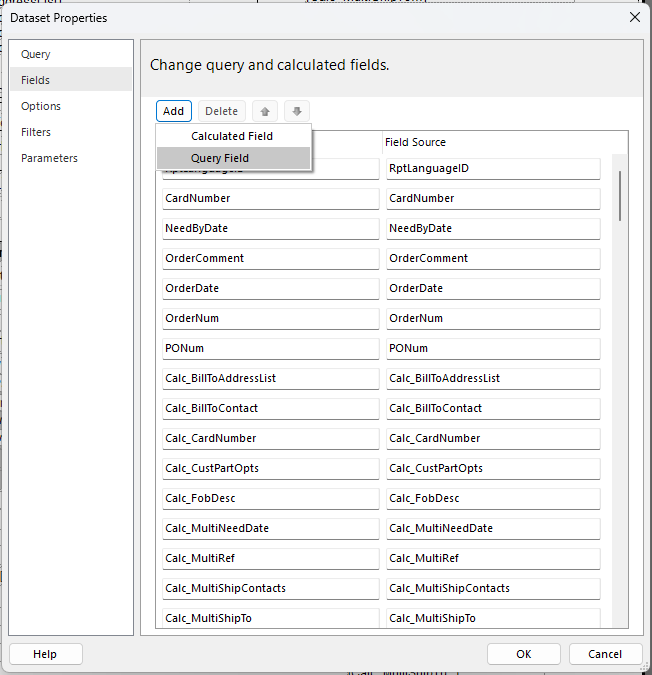Click the move down arrow icon
Screen dimensions: 652x675
tap(297, 112)
